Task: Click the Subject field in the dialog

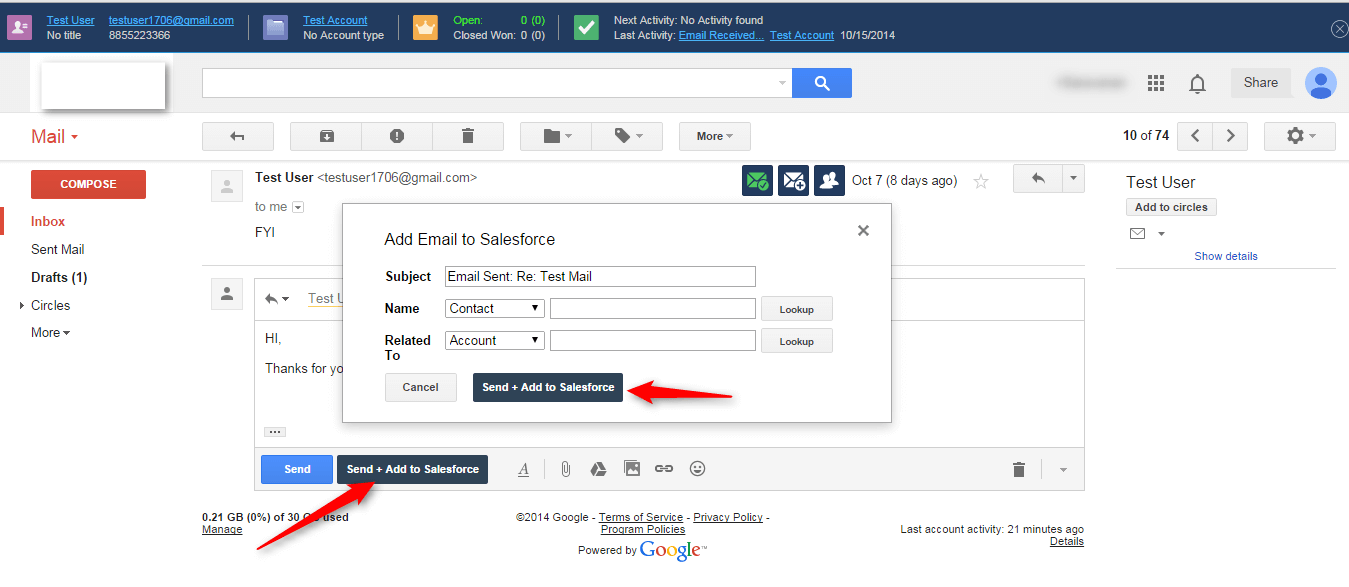Action: point(600,277)
